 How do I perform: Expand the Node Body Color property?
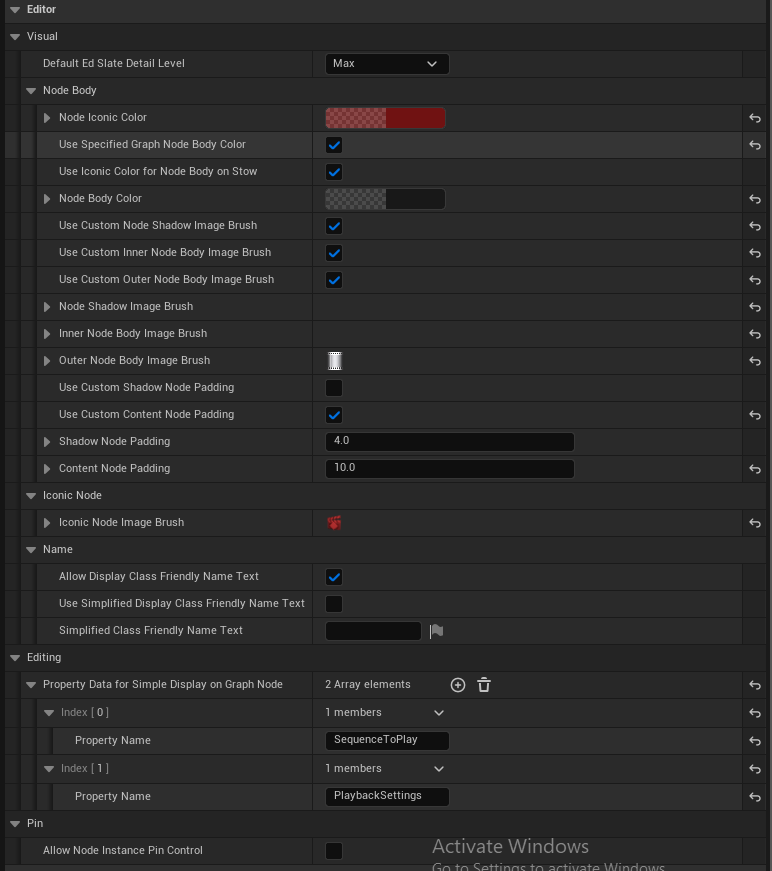47,199
